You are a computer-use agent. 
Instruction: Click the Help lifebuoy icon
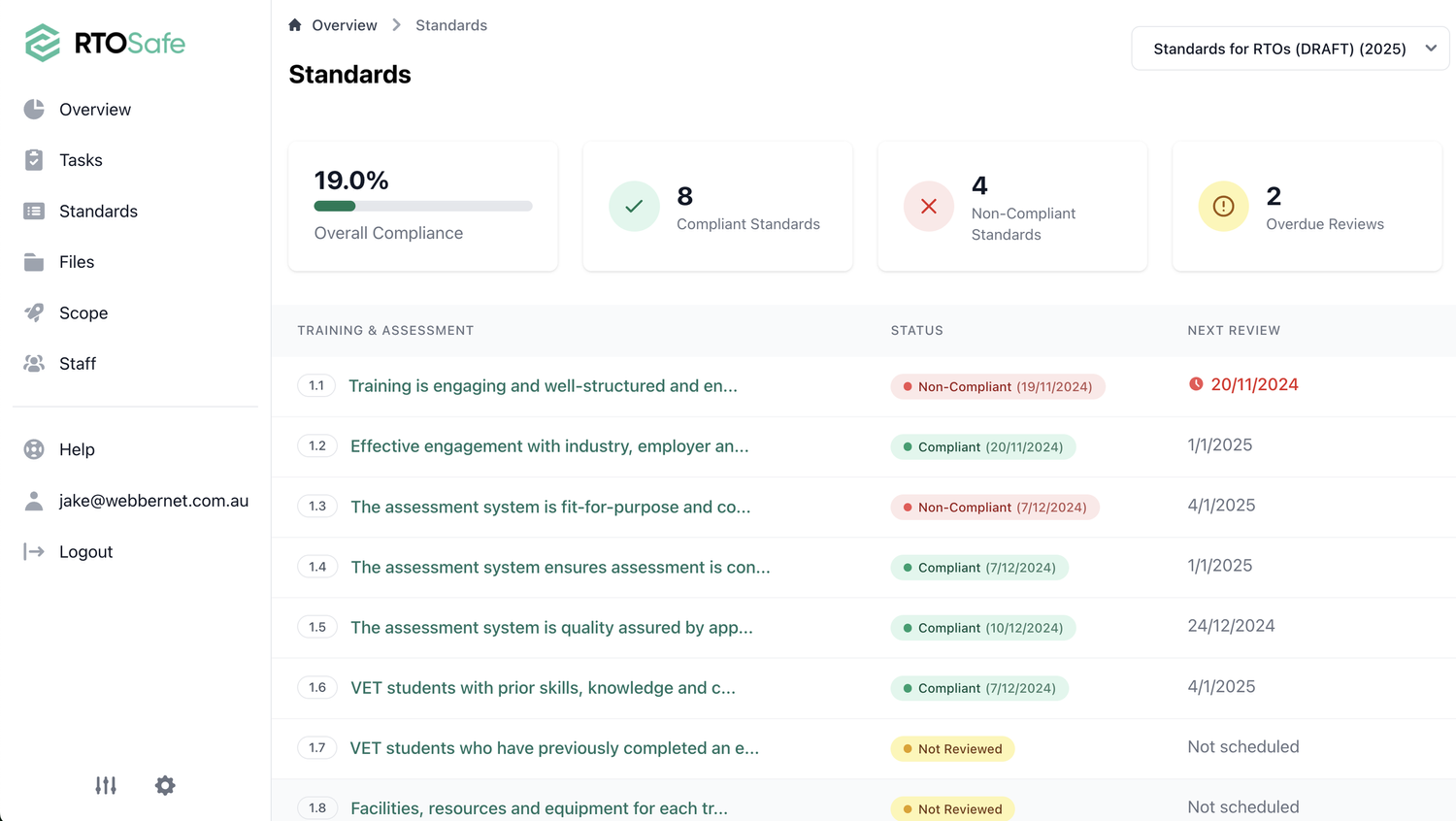pos(34,449)
